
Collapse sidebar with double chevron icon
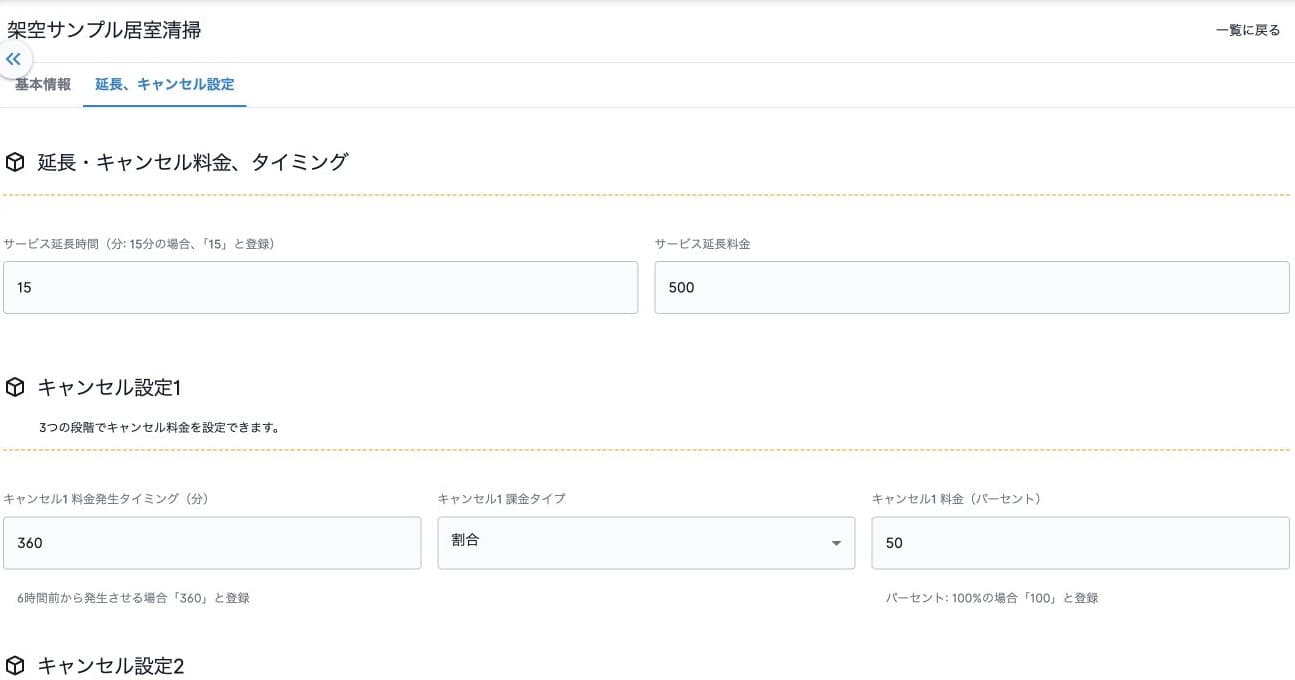[x=13, y=59]
